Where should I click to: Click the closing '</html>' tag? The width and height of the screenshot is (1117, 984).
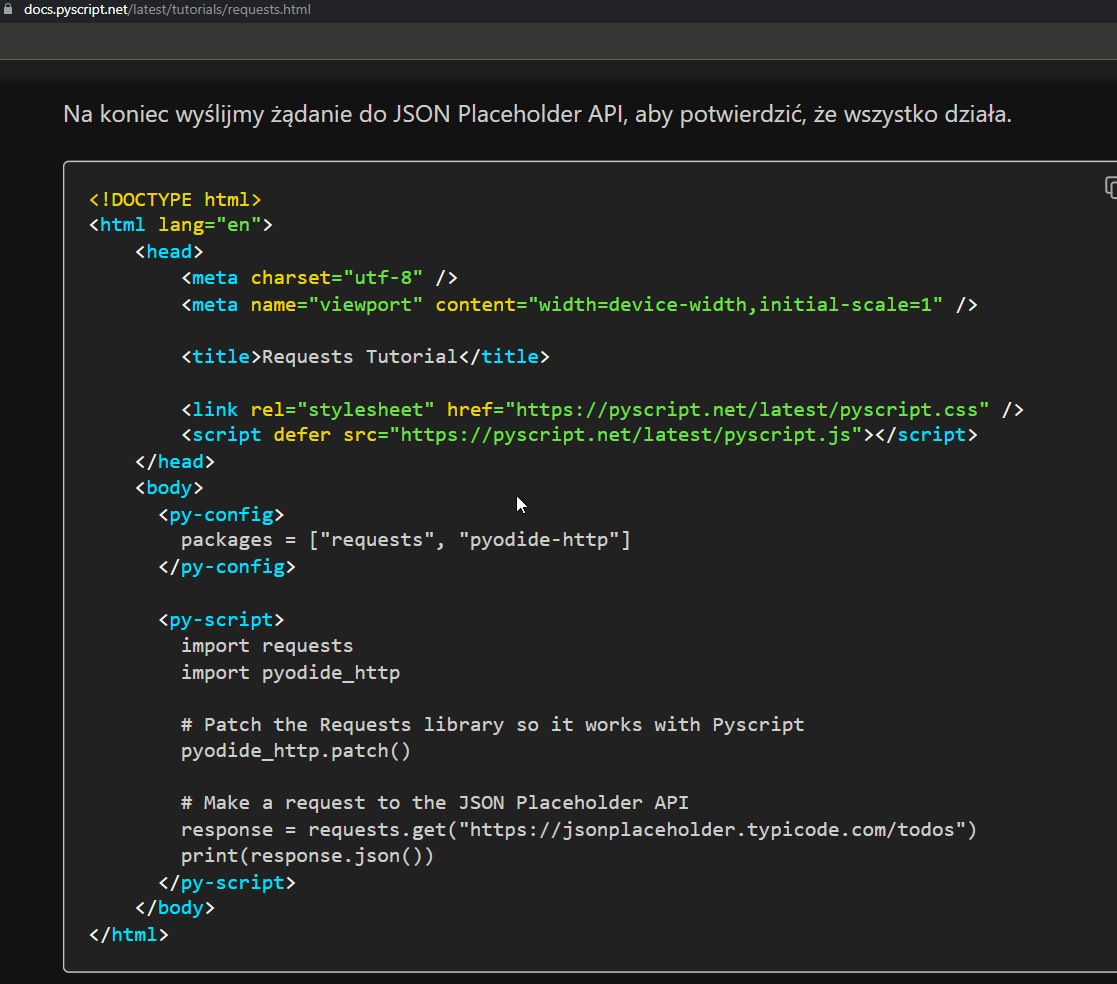pyautogui.click(x=129, y=935)
